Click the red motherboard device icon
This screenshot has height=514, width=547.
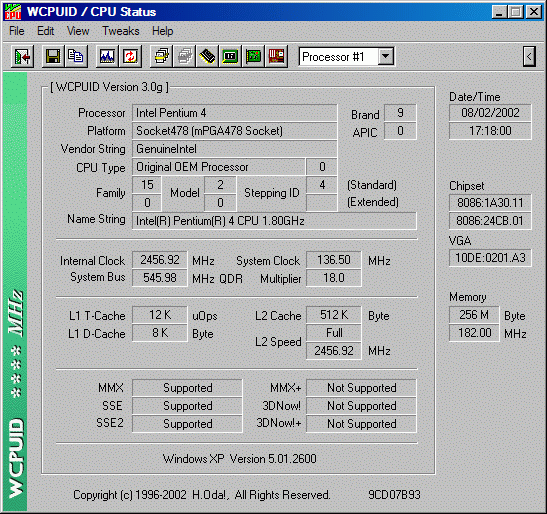coord(276,56)
